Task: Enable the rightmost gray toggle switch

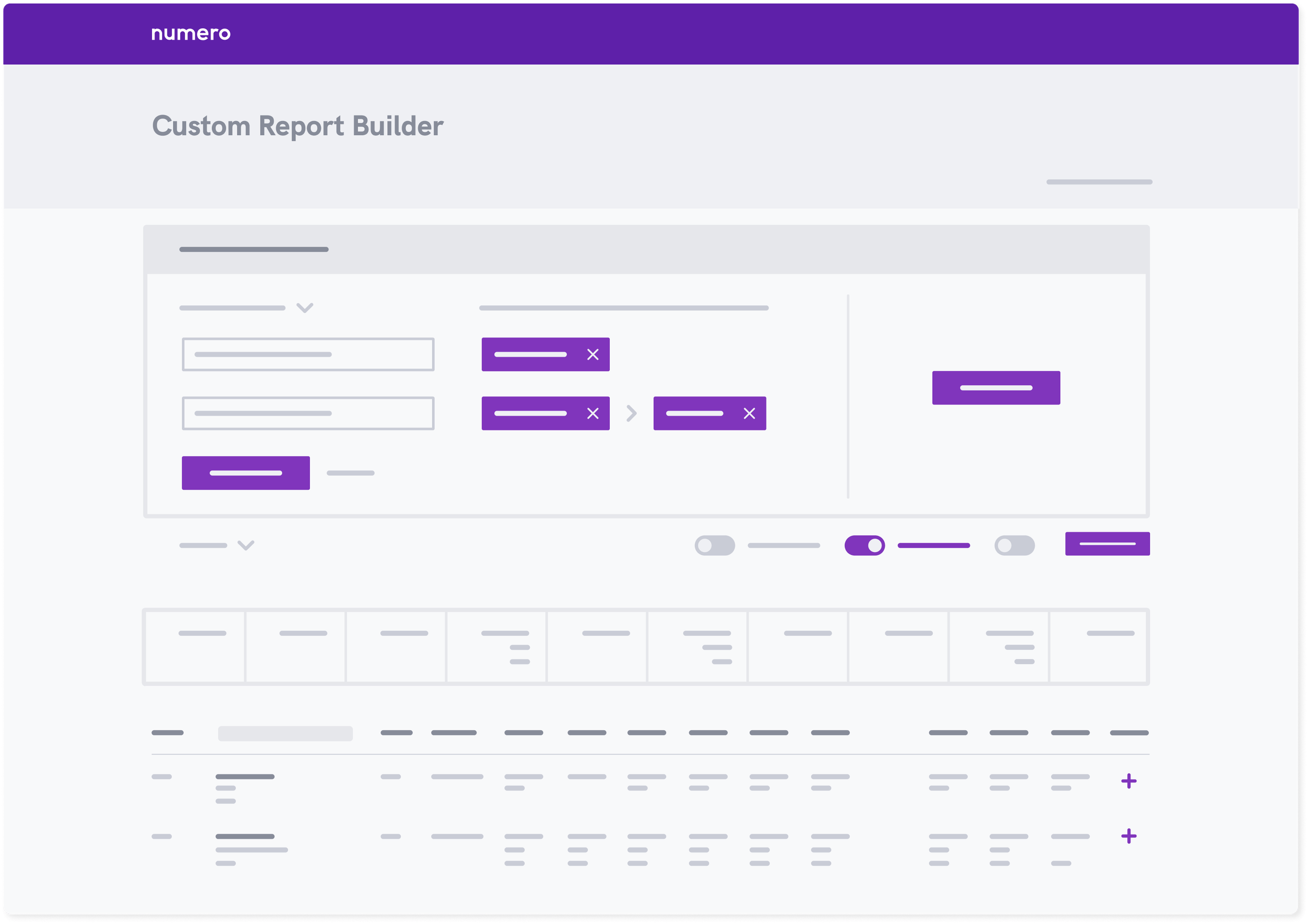Action: [1014, 545]
